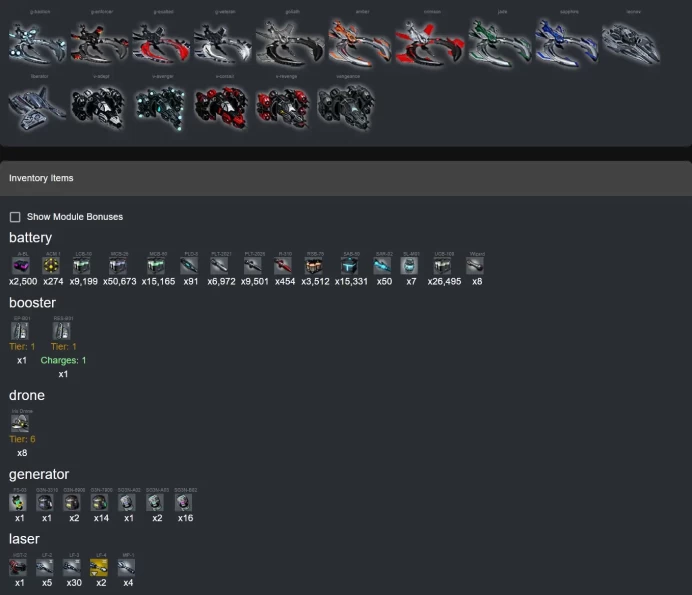Click the Wizard rocket icon
Screen dimensions: 692x595
[x=475, y=266]
